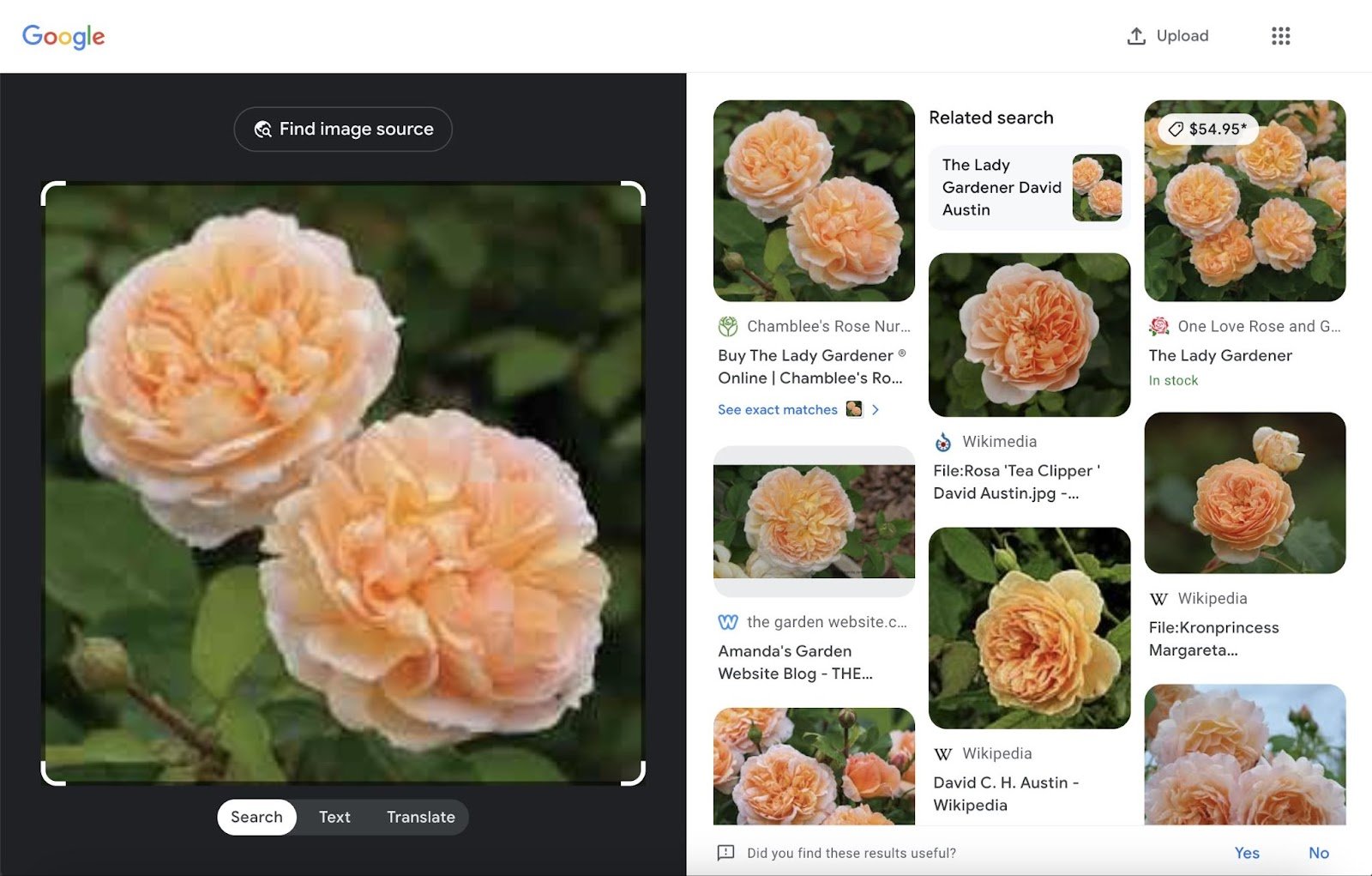Viewport: 1372px width, 876px height.
Task: Click Yes for results usefulness
Action: click(1247, 853)
